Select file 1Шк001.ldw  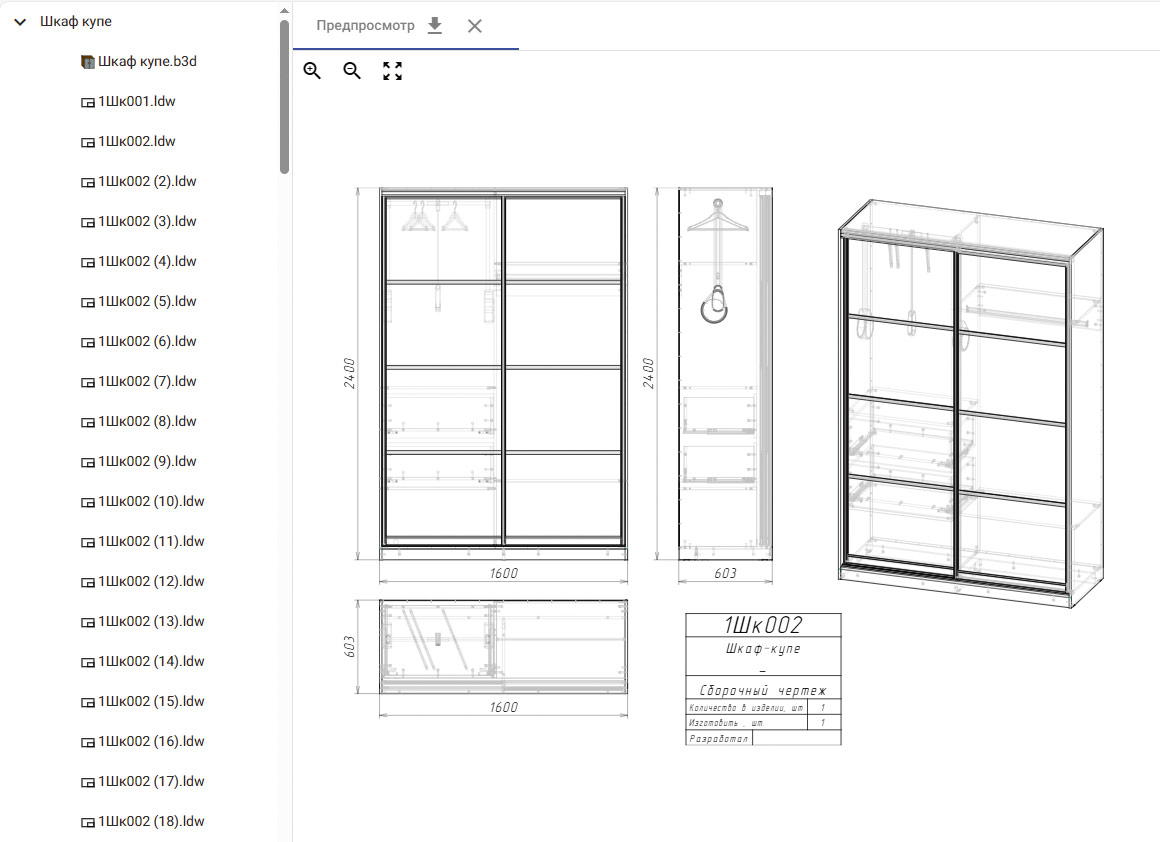137,101
